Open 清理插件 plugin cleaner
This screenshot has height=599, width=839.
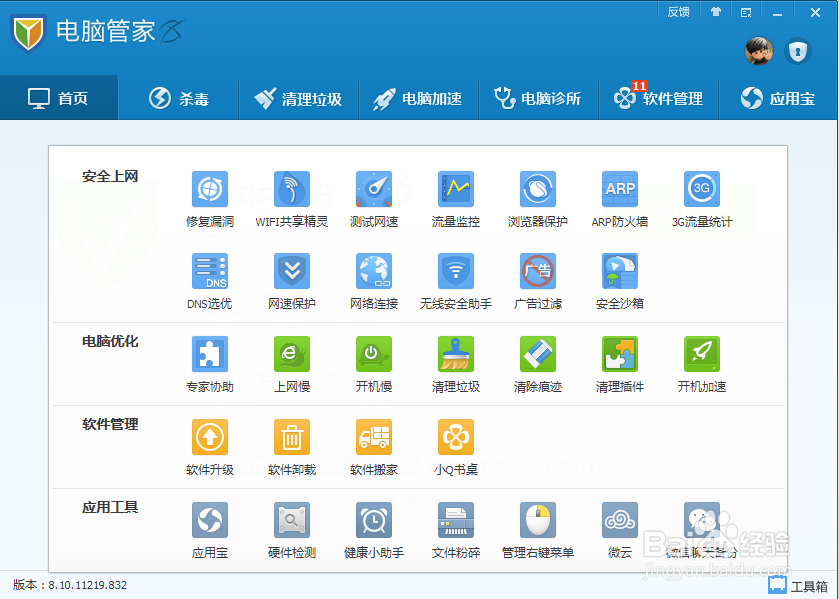pyautogui.click(x=620, y=354)
